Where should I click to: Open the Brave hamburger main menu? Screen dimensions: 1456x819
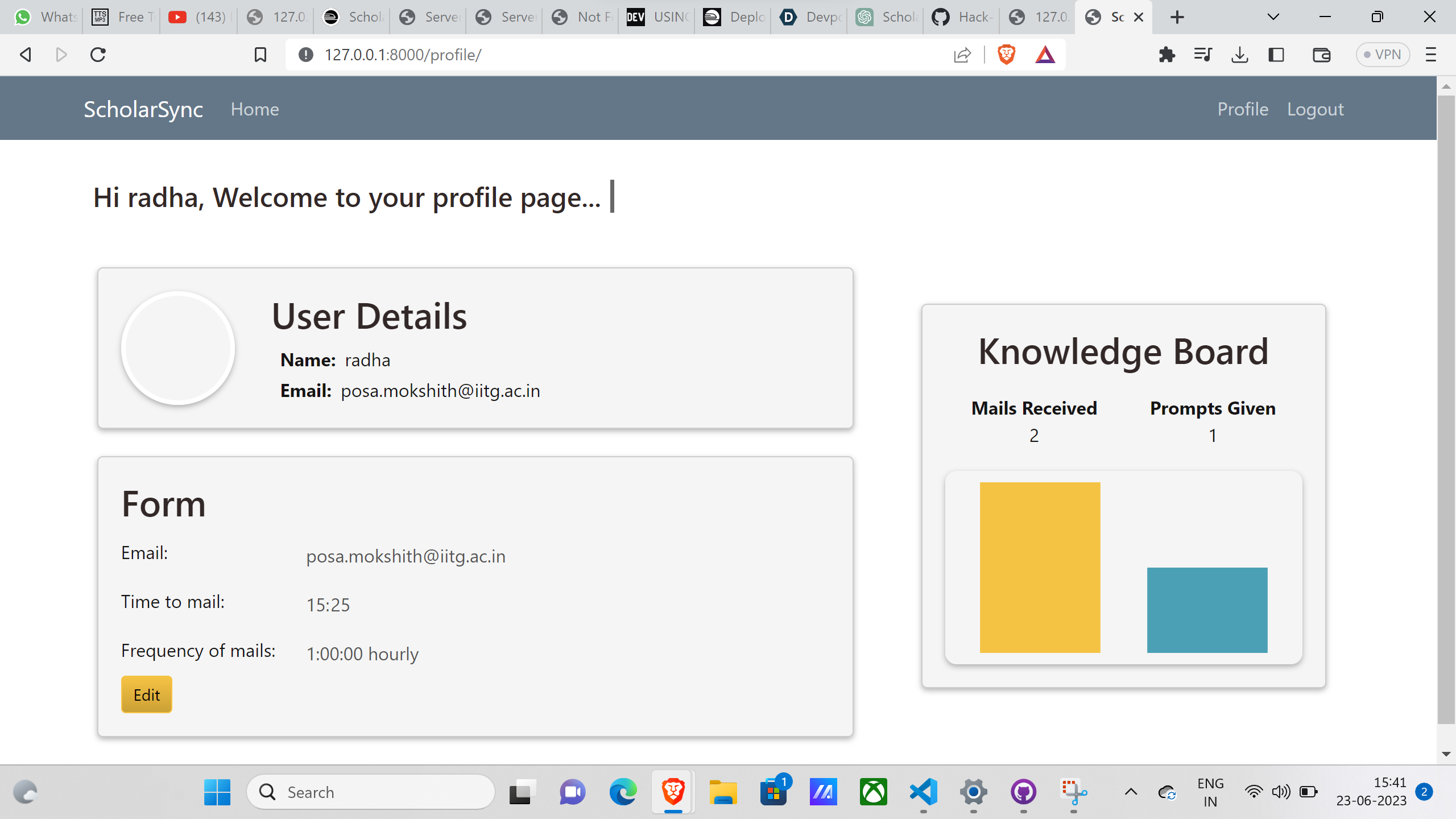click(1430, 55)
